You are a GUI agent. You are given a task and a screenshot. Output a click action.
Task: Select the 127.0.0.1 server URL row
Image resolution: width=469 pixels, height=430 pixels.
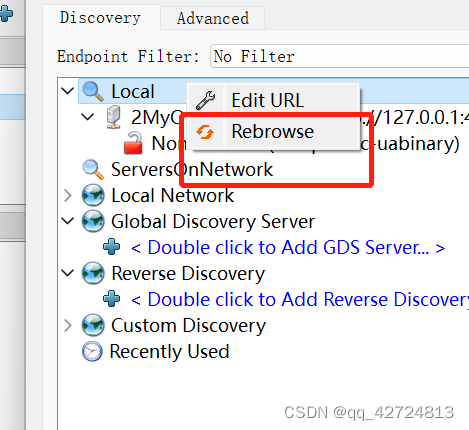(300, 117)
